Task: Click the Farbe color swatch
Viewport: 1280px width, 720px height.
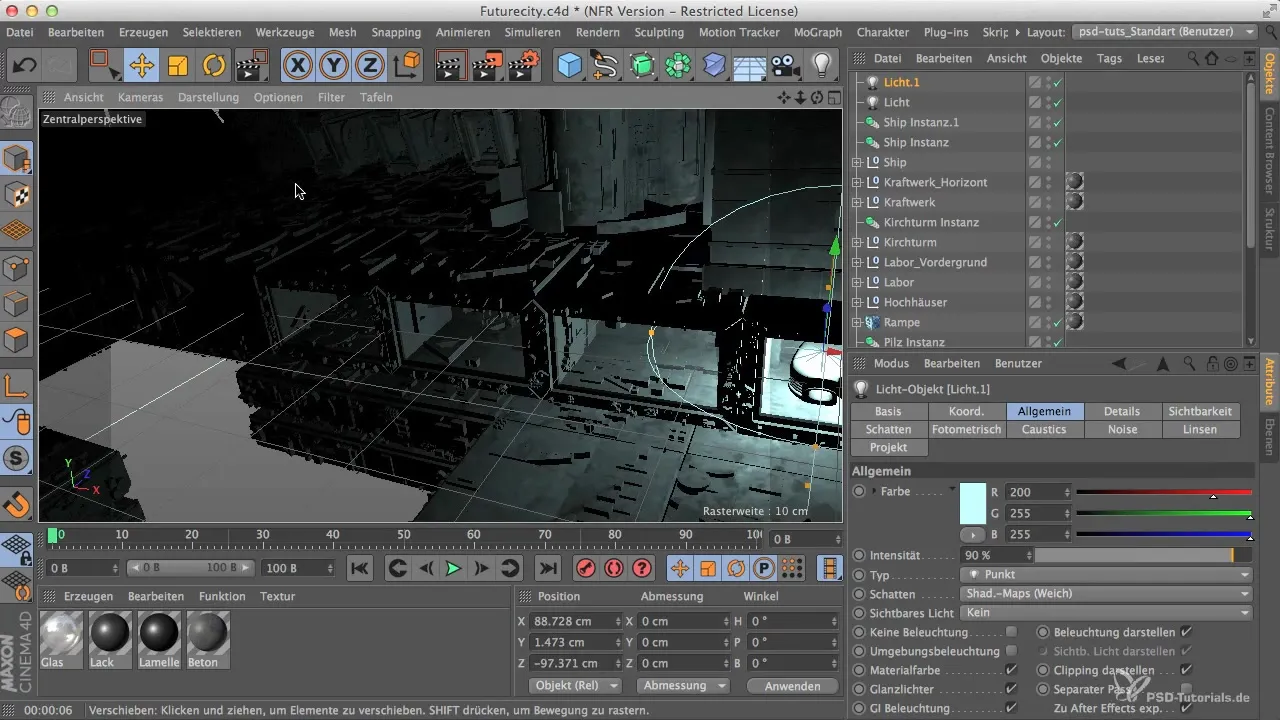Action: 973,503
